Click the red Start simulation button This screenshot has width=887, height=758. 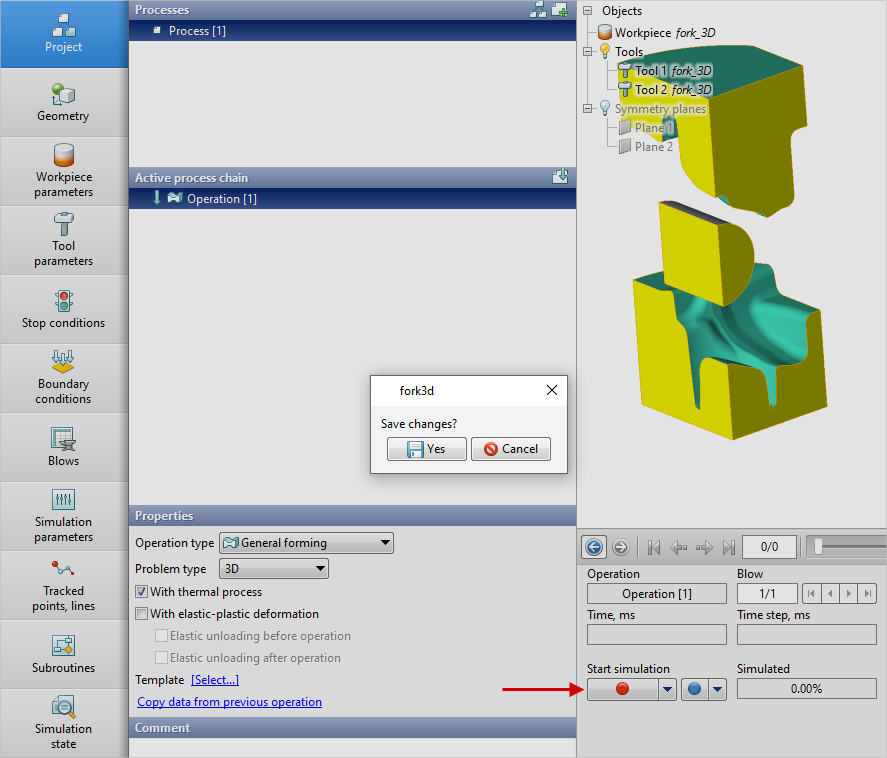tap(622, 689)
